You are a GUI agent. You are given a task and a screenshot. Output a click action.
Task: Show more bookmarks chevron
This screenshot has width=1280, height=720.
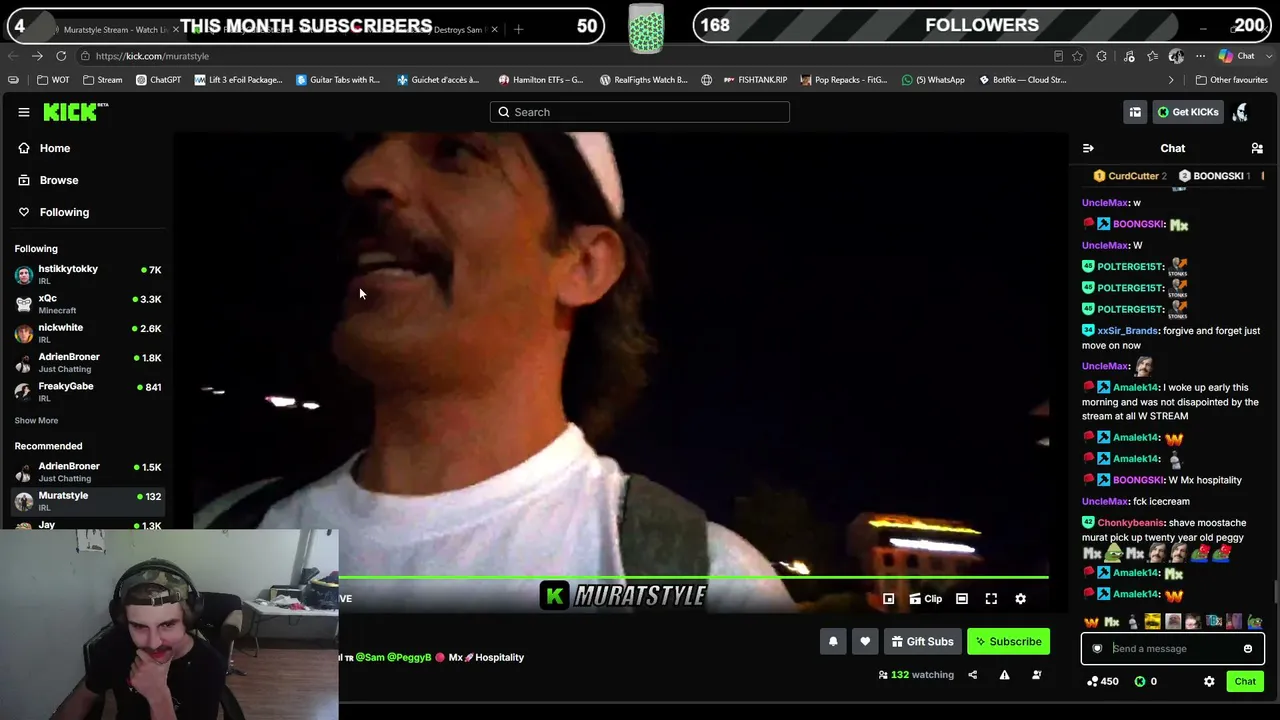[1171, 80]
